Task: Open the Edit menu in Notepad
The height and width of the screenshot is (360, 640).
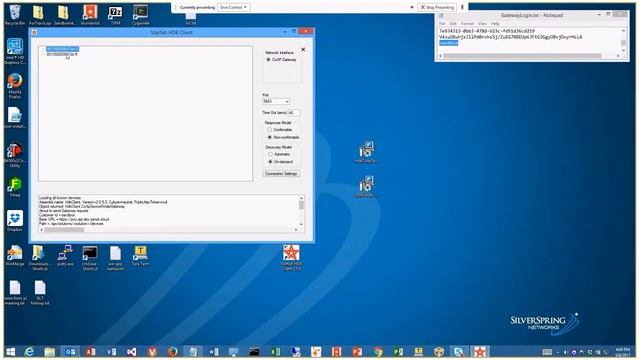Action: click(453, 24)
